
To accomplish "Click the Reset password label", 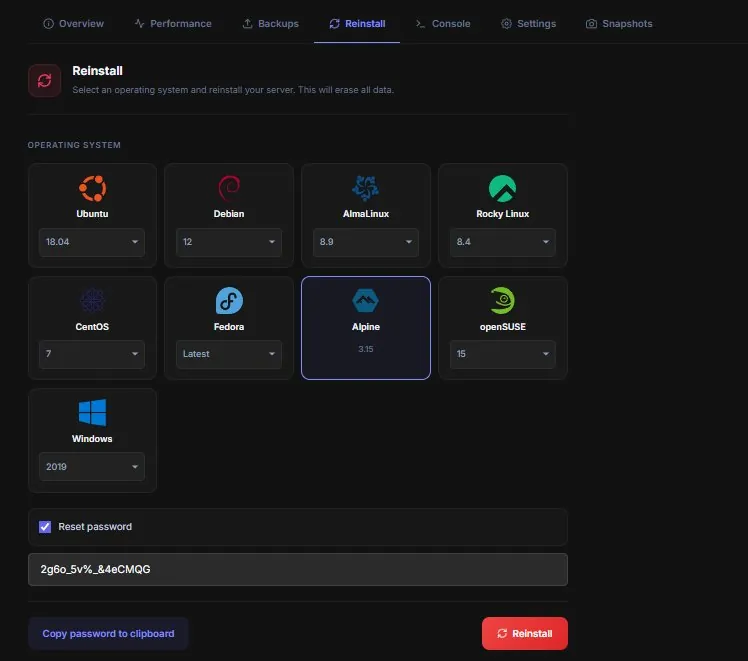I will click(x=95, y=527).
